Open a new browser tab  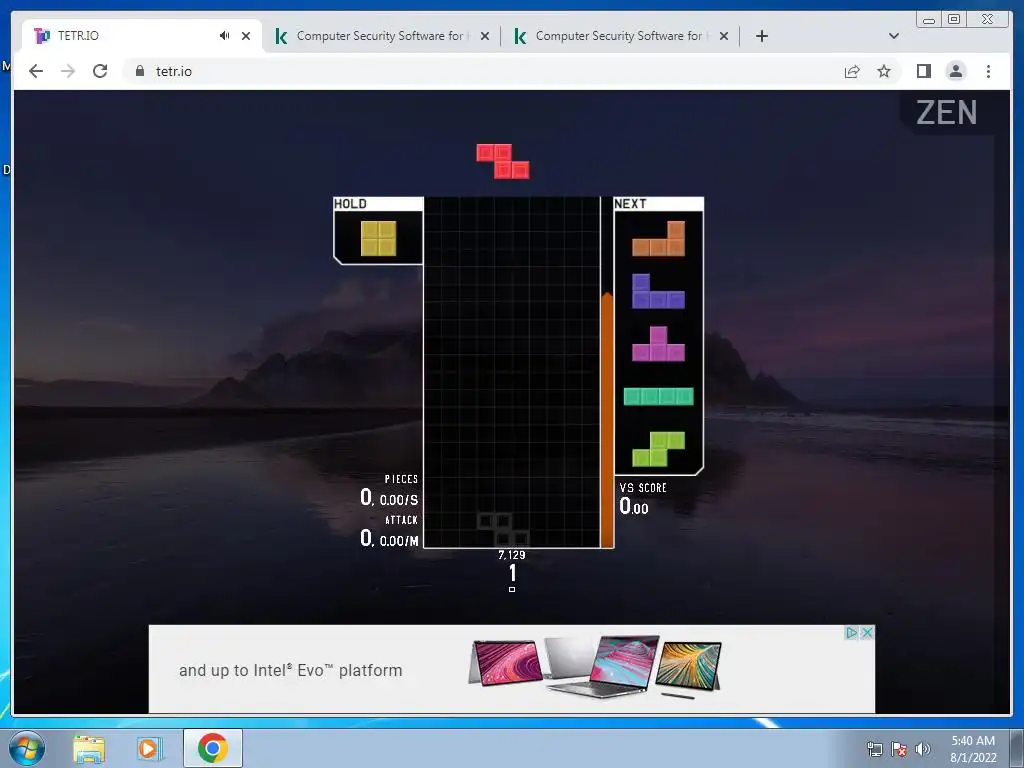click(761, 36)
